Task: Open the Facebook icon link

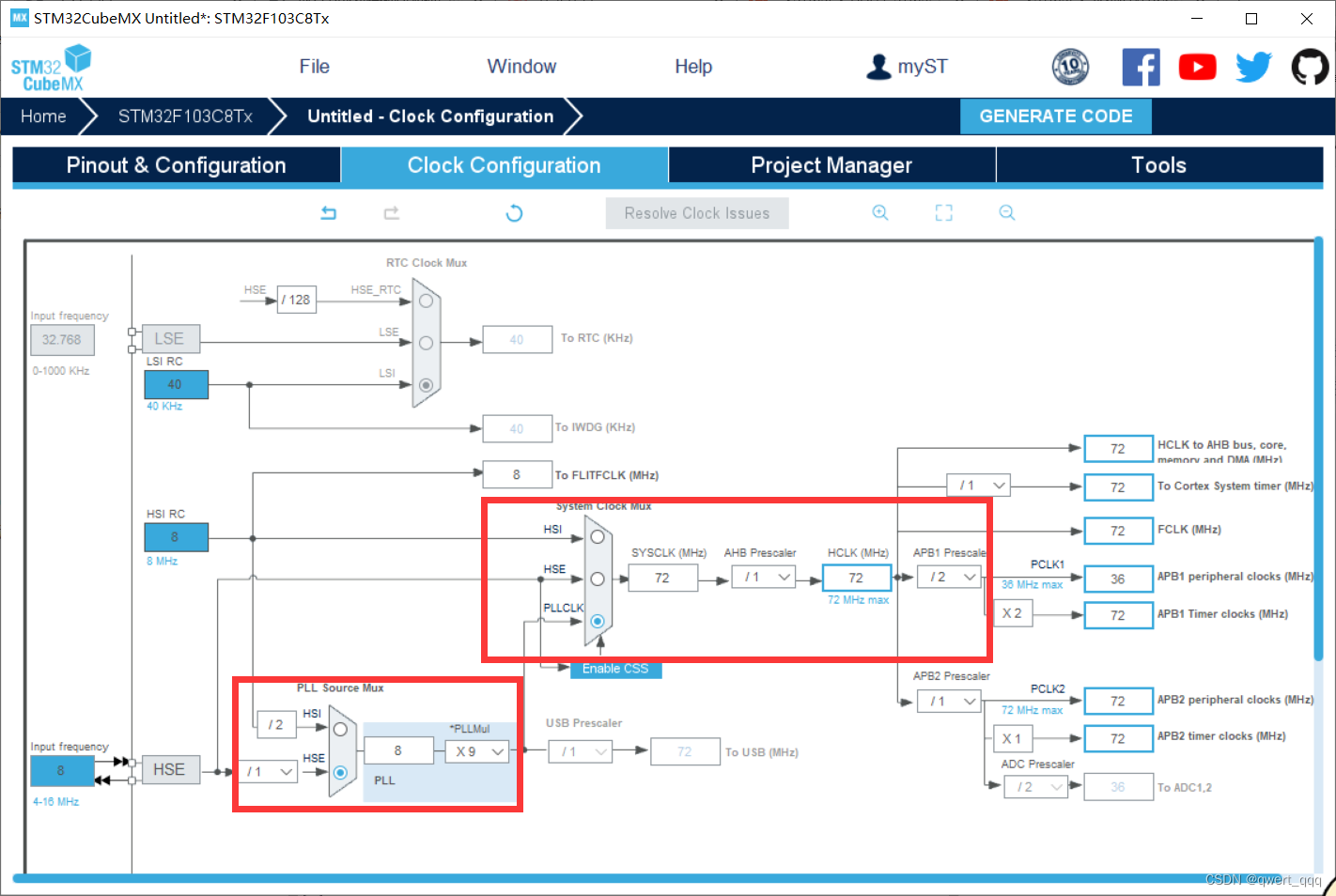Action: click(1141, 67)
